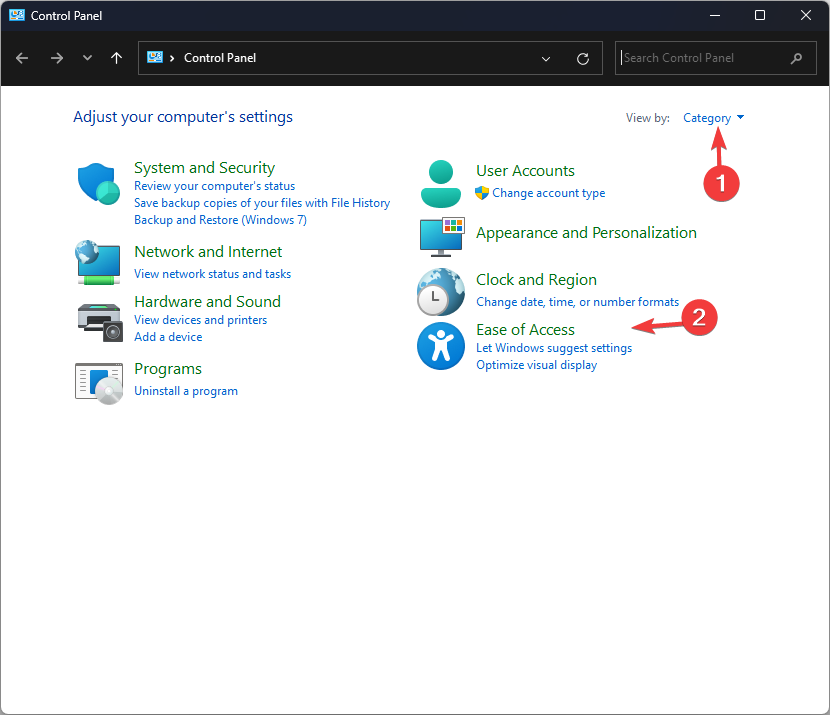Click the Hardware and Sound printer icon

coord(98,320)
